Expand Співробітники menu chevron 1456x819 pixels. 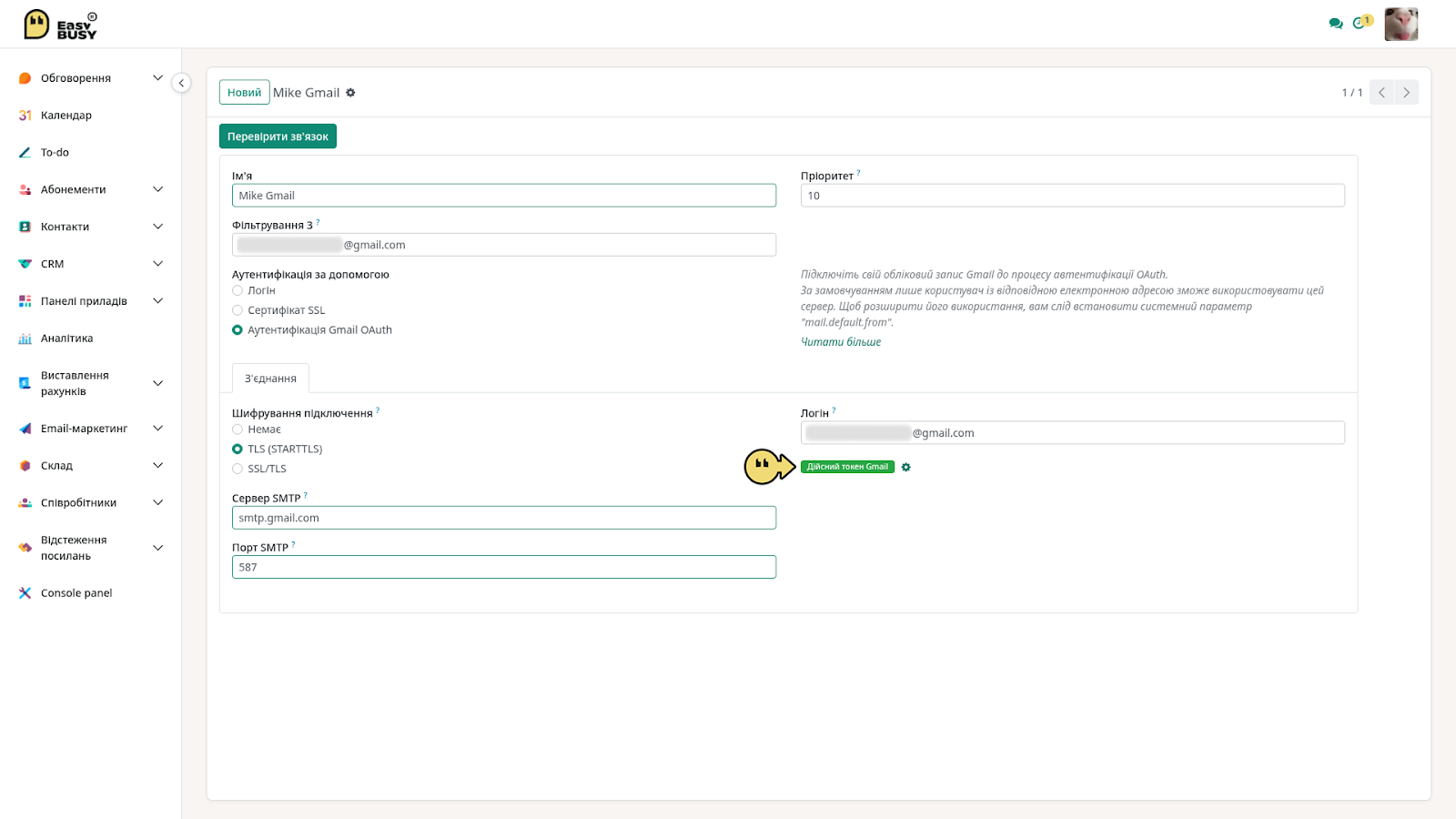pyautogui.click(x=157, y=502)
